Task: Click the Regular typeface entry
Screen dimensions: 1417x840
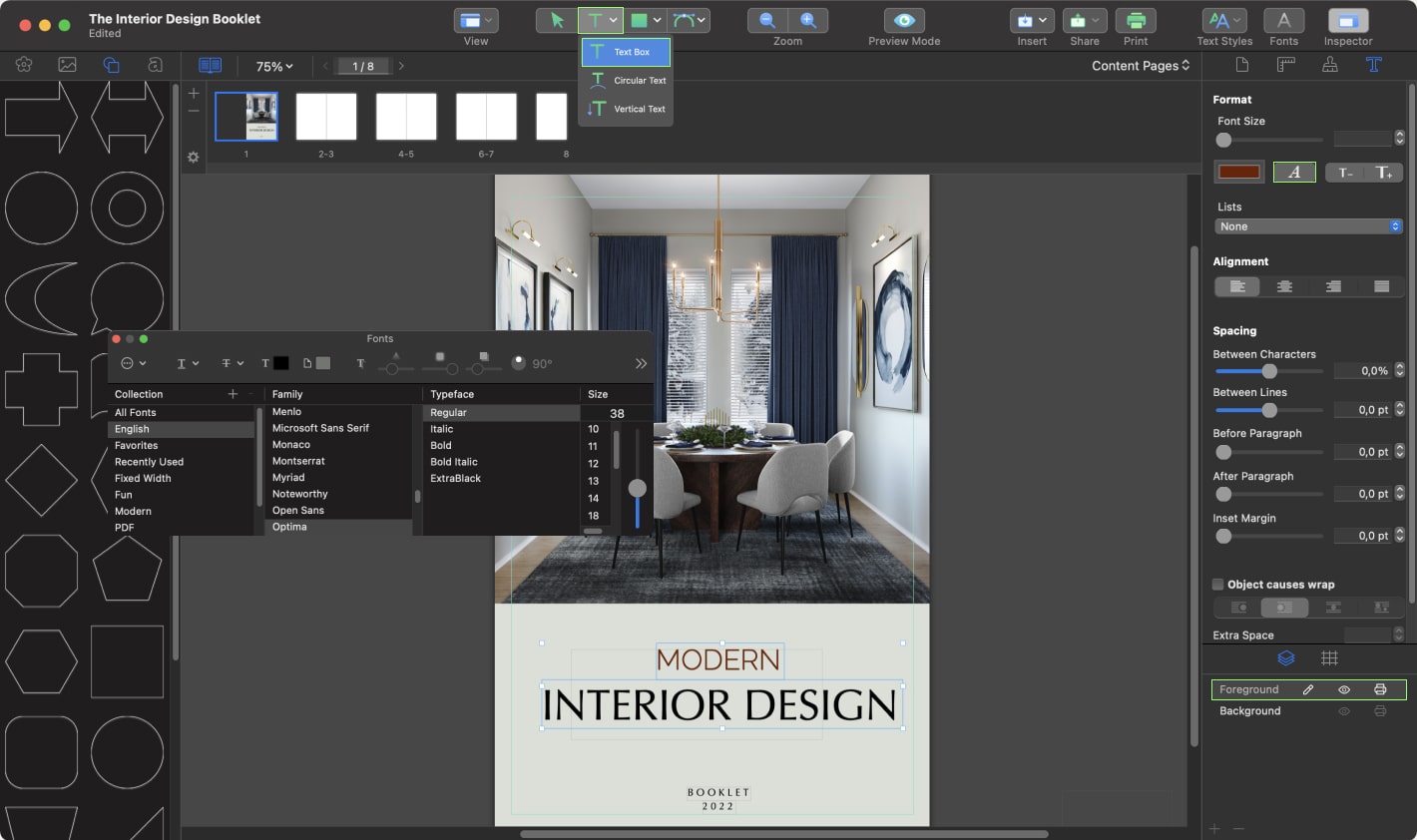Action: [448, 412]
